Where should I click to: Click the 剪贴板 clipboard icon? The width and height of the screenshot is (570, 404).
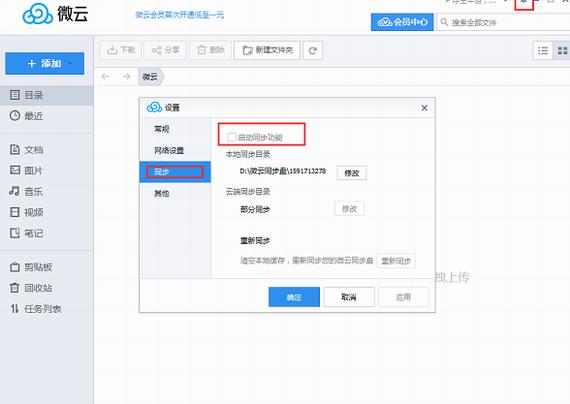(15, 267)
